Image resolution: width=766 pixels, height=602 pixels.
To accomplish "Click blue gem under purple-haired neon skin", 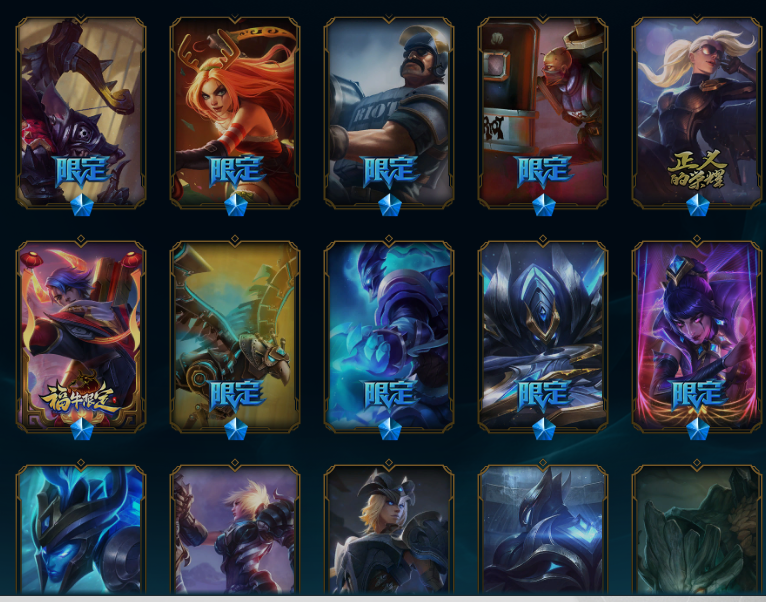I will [x=697, y=429].
